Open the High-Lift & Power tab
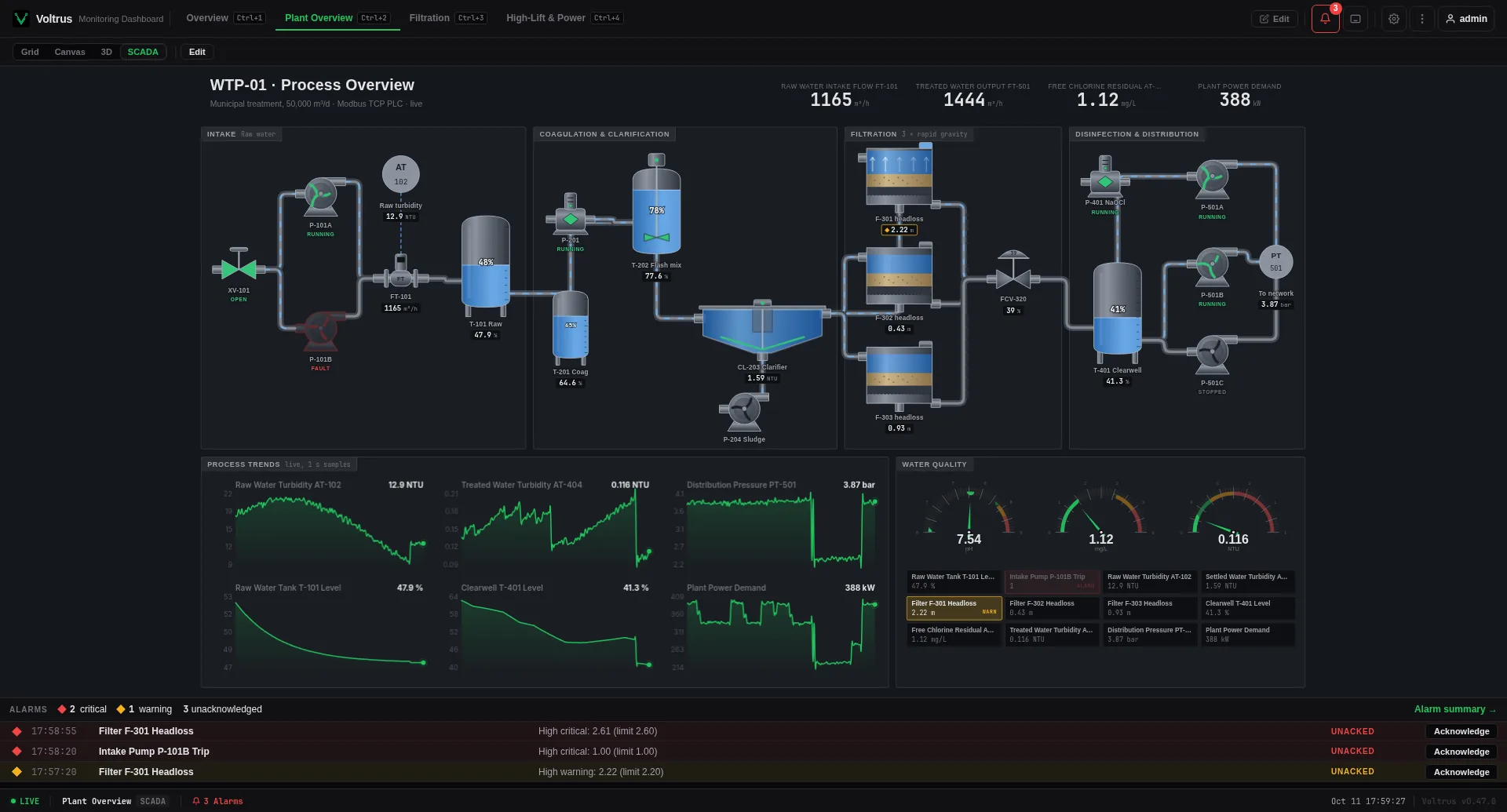Screen dimensions: 1507x812 (x=564, y=18)
